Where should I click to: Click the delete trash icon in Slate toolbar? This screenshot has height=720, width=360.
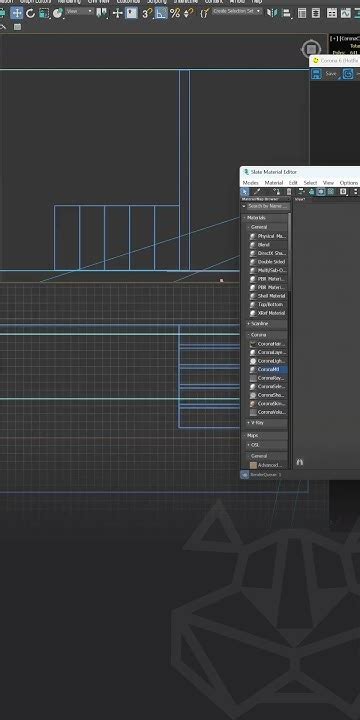click(x=289, y=191)
